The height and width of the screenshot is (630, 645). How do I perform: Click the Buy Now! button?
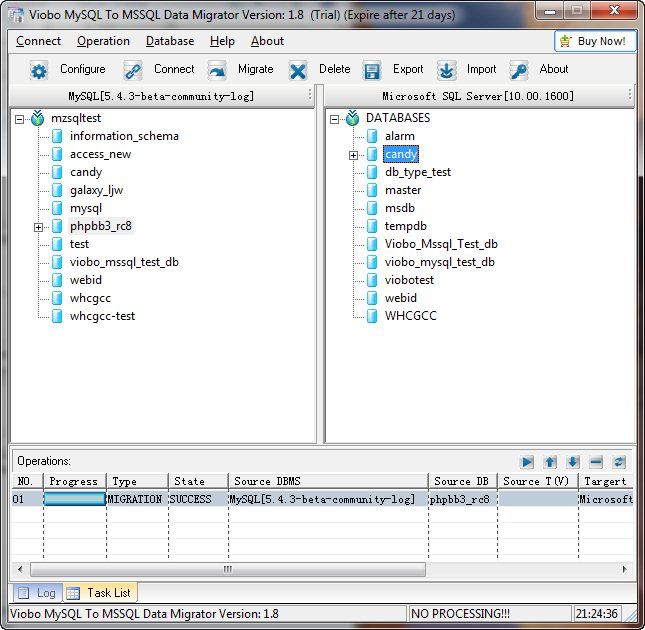click(595, 41)
